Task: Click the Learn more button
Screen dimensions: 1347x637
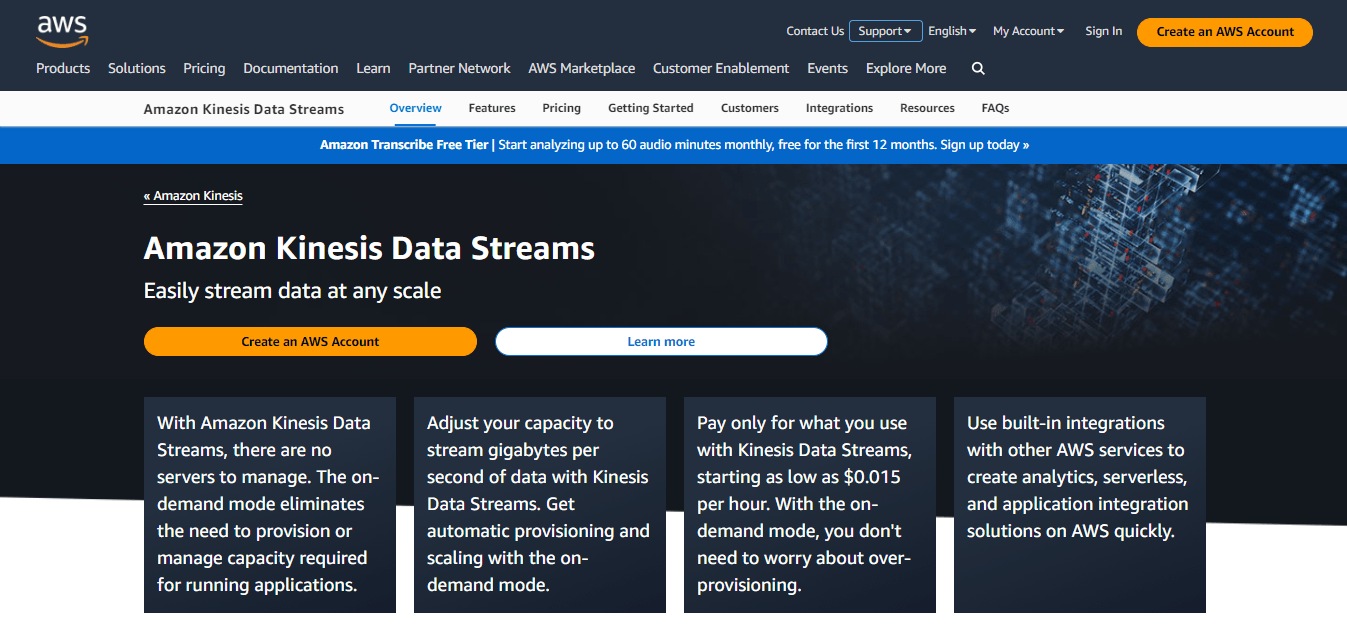Action: pyautogui.click(x=660, y=341)
